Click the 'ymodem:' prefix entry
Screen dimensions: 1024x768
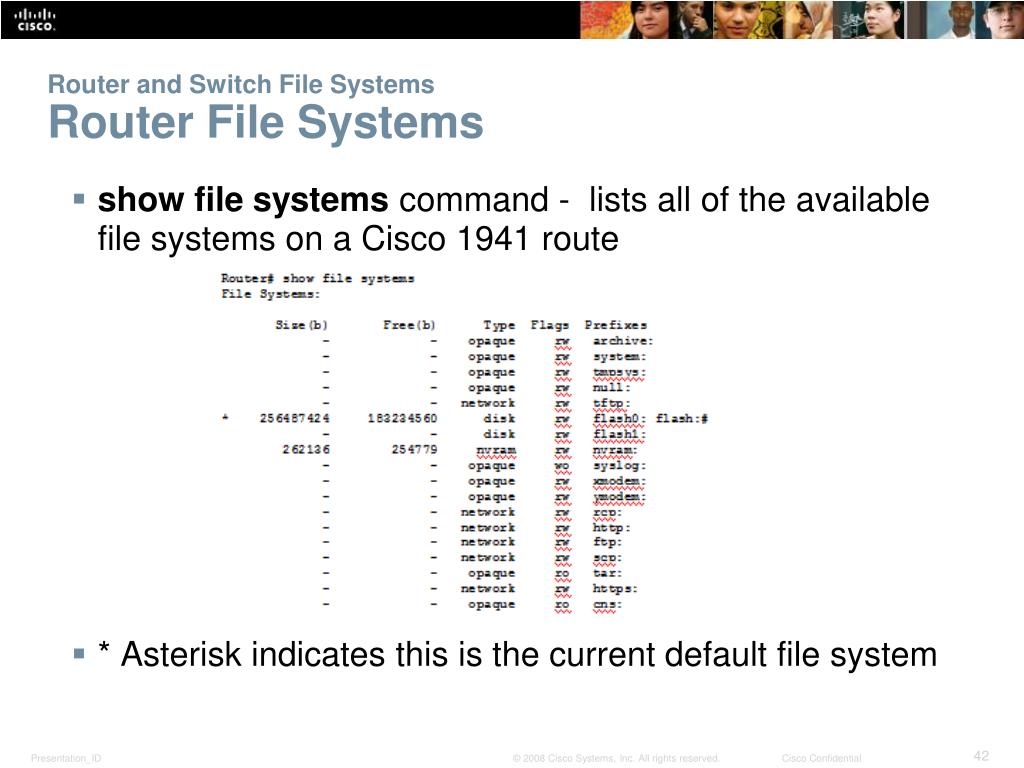619,497
